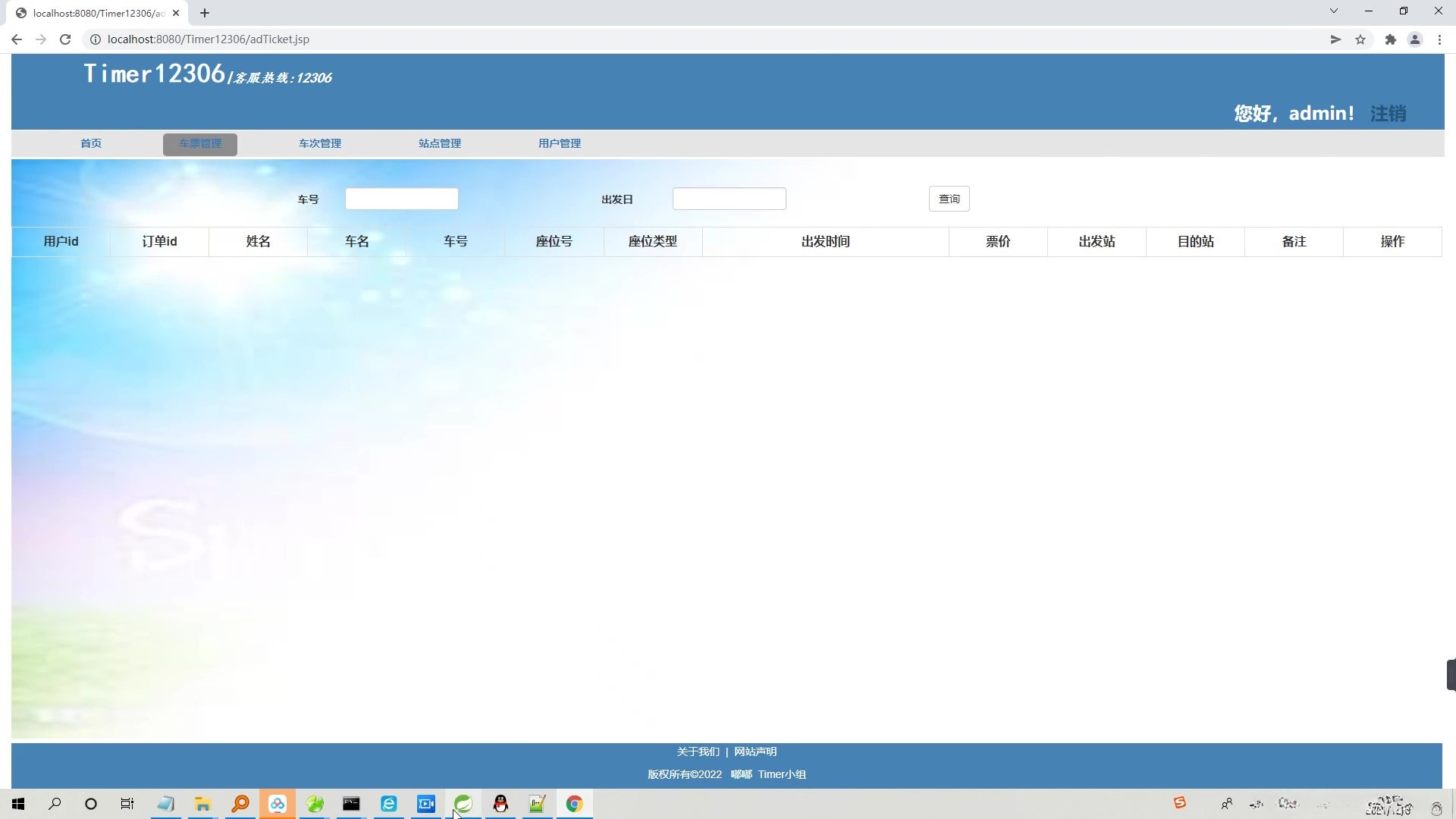Screen dimensions: 1456x819
Task: Open the QQ penguin taskbar icon
Action: pos(500,804)
